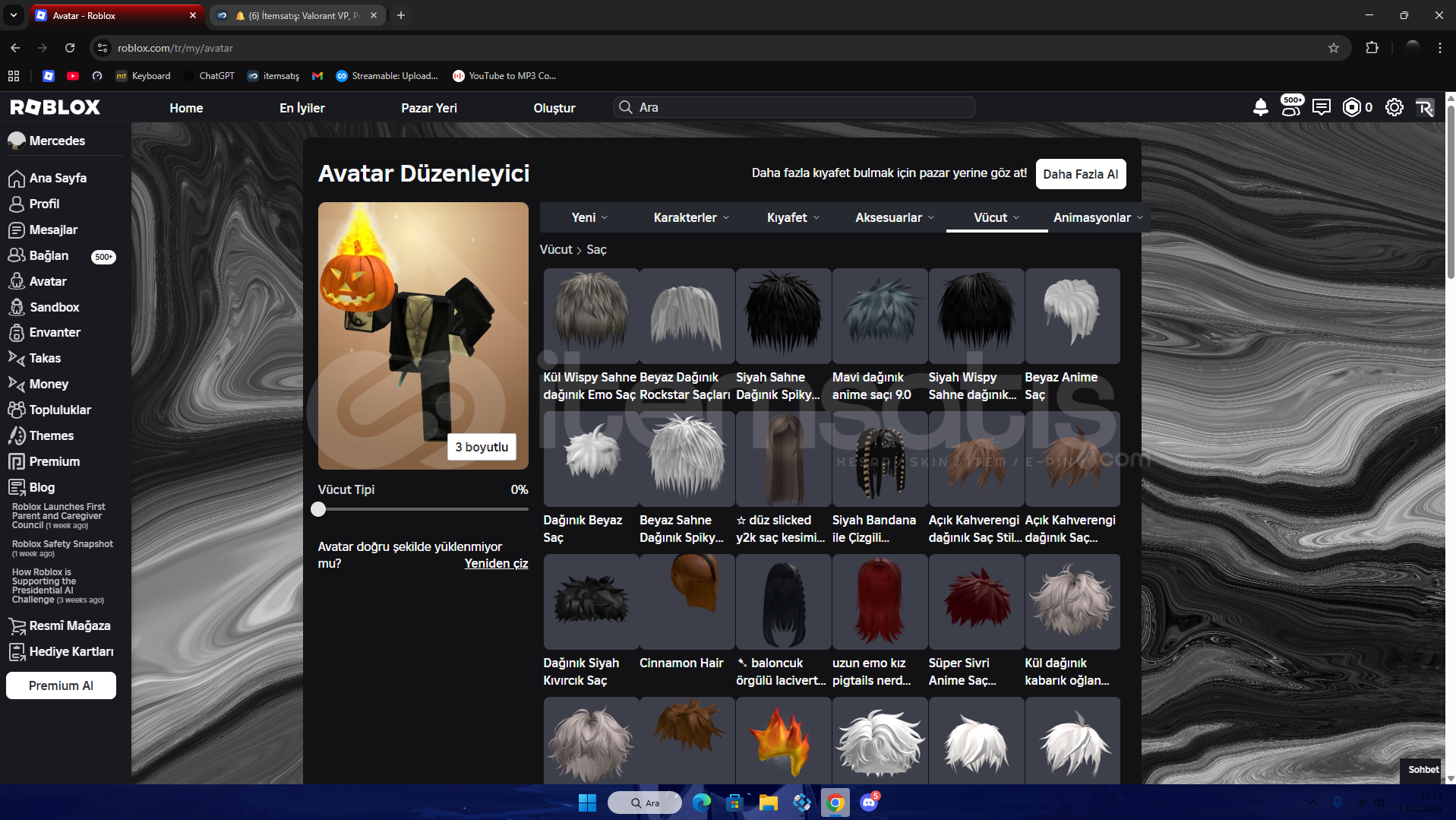Open Discord from the taskbar
The height and width of the screenshot is (820, 1456).
[x=869, y=803]
